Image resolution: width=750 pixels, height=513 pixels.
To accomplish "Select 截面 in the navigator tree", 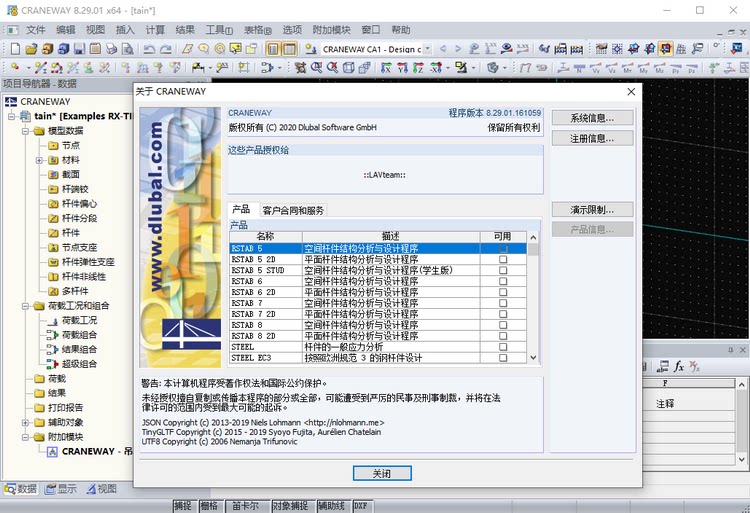I will tap(71, 175).
